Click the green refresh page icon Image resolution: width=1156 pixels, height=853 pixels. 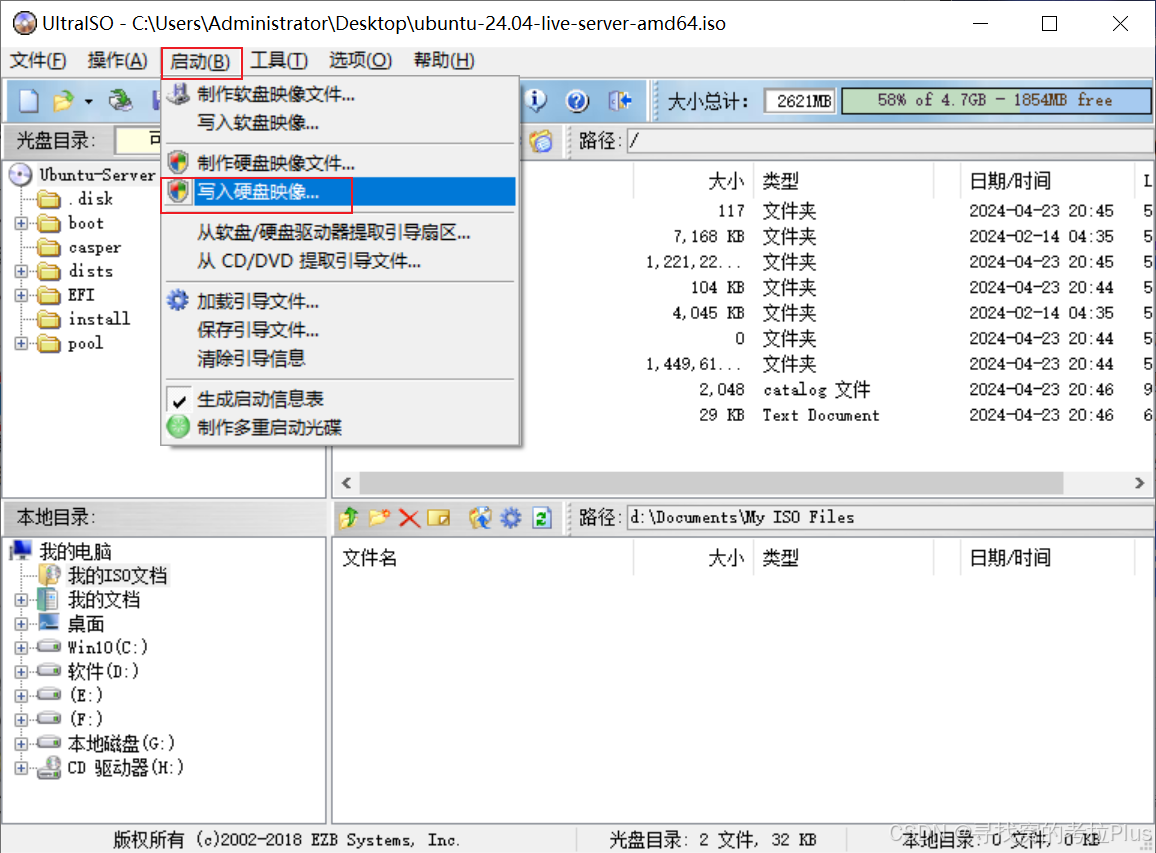tap(542, 518)
